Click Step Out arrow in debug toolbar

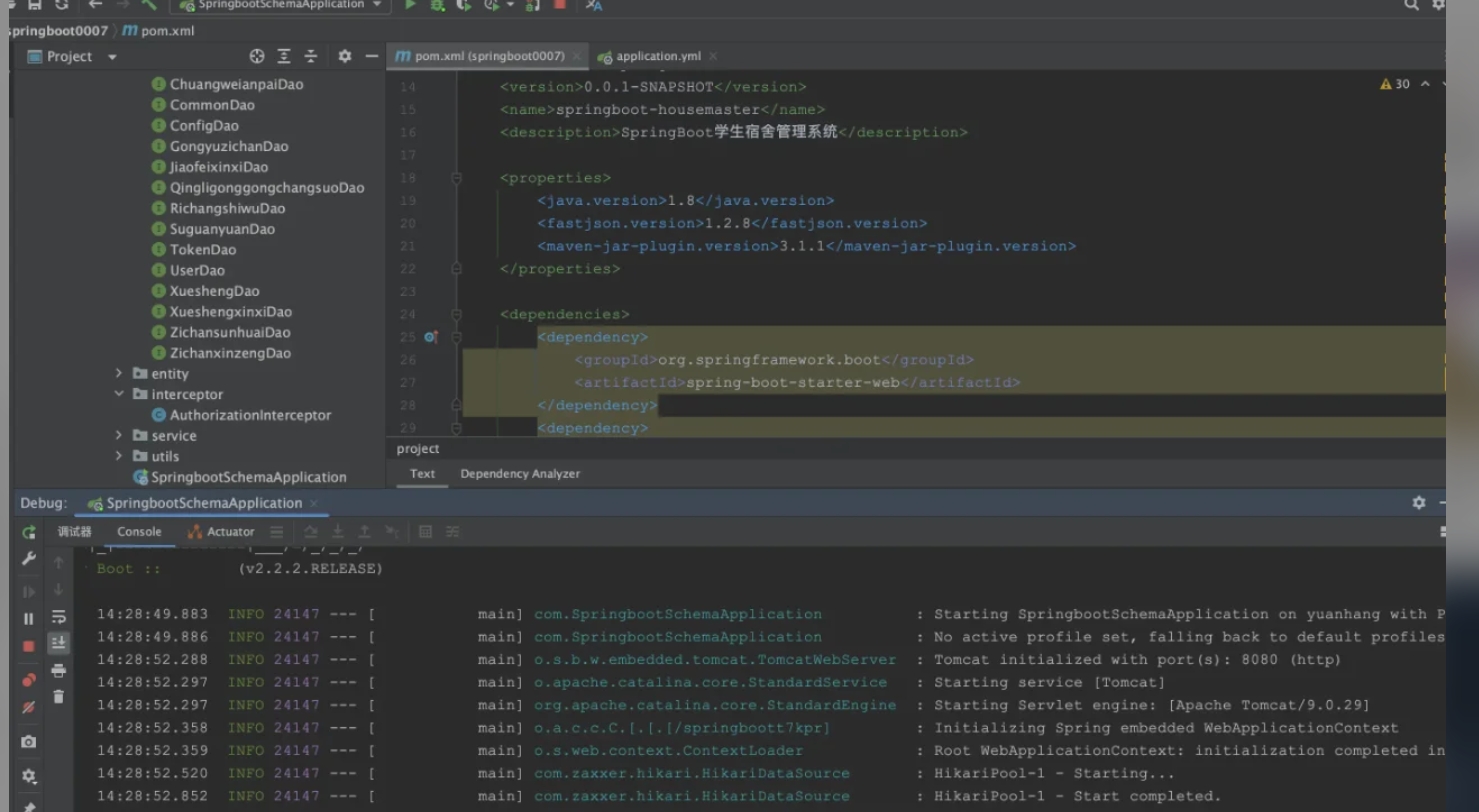pyautogui.click(x=365, y=532)
